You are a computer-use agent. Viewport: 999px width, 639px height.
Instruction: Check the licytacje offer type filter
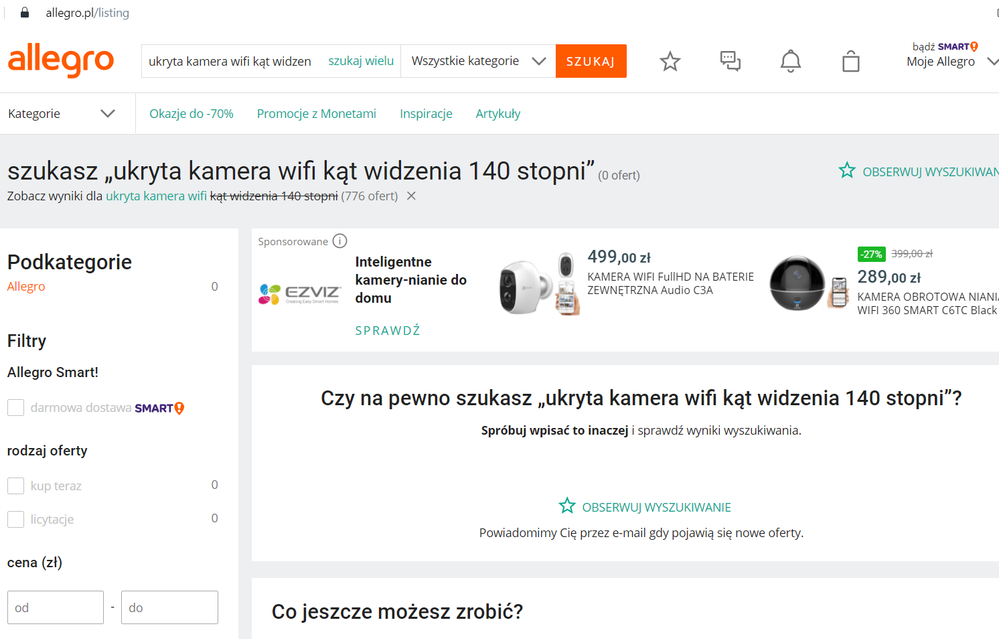coord(15,518)
